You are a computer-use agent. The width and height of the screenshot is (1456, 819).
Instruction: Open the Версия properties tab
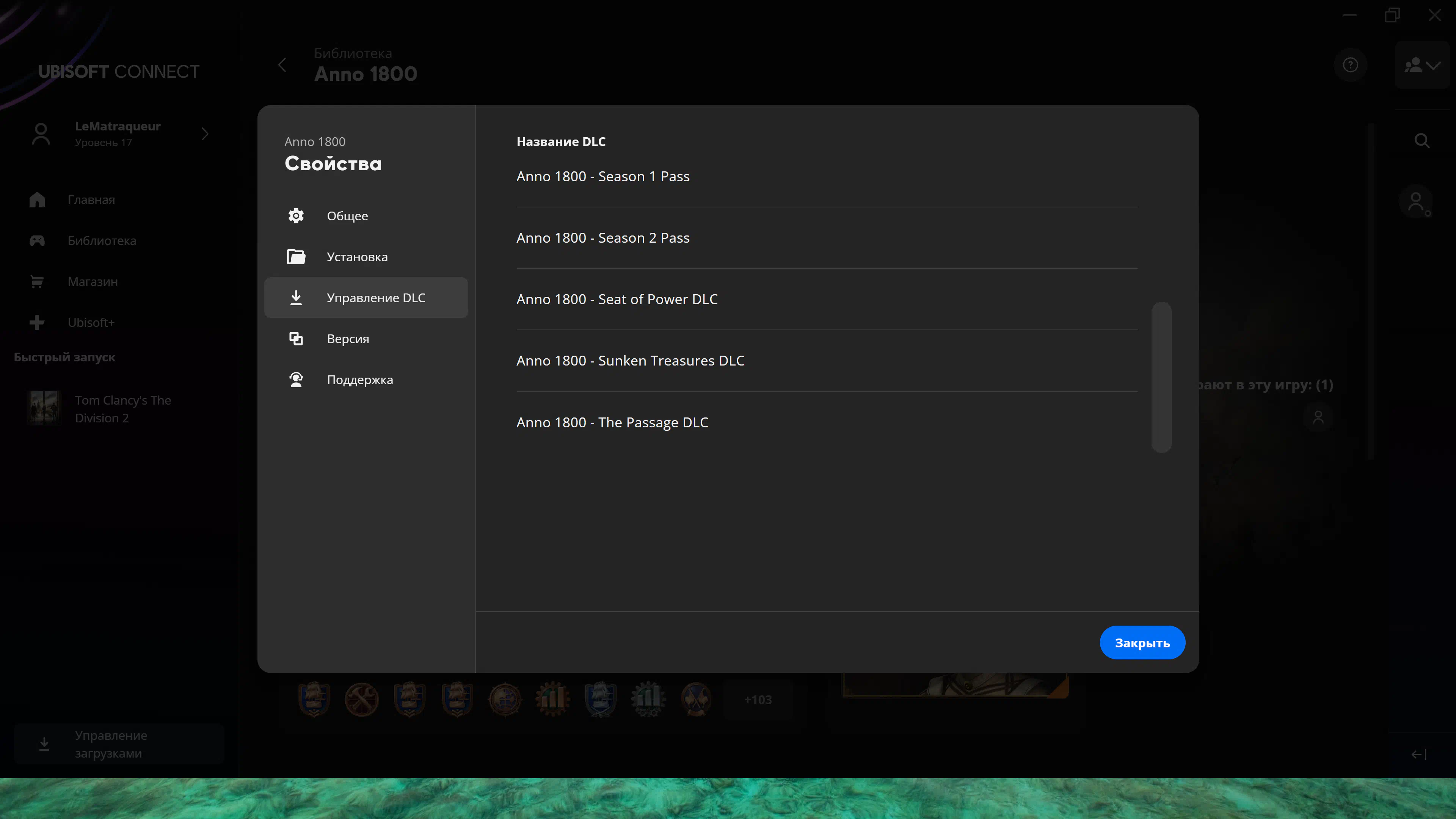(347, 339)
